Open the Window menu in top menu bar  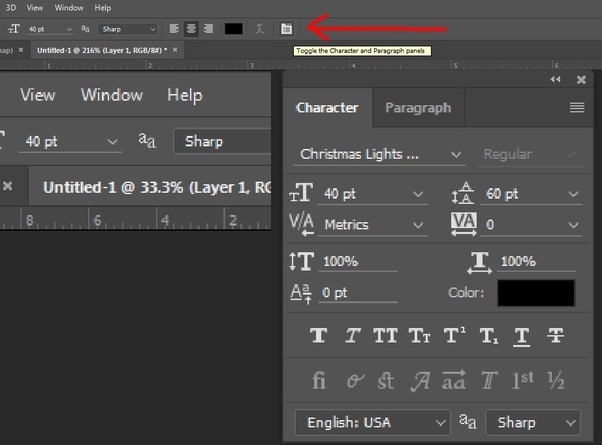pos(69,8)
